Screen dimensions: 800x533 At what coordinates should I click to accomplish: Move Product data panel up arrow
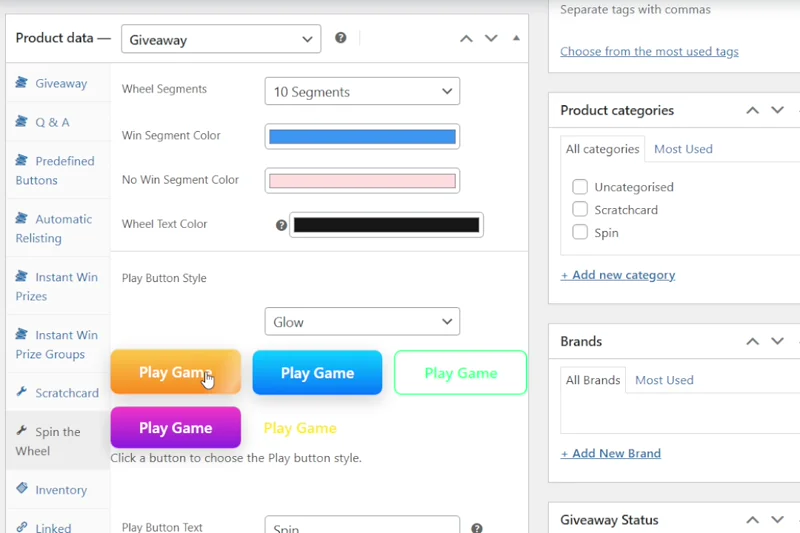tap(466, 39)
